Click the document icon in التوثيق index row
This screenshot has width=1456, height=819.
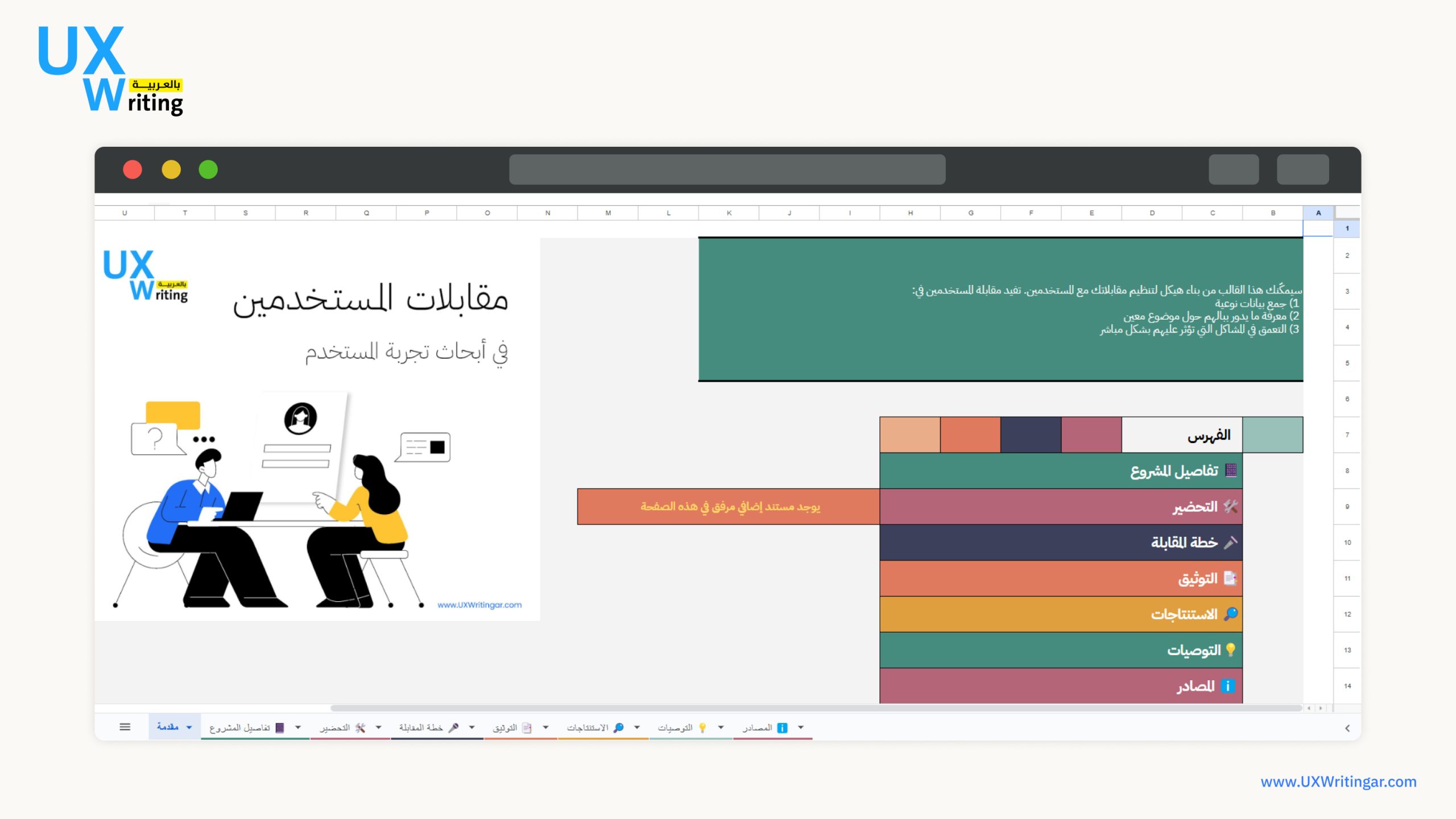pyautogui.click(x=1230, y=578)
